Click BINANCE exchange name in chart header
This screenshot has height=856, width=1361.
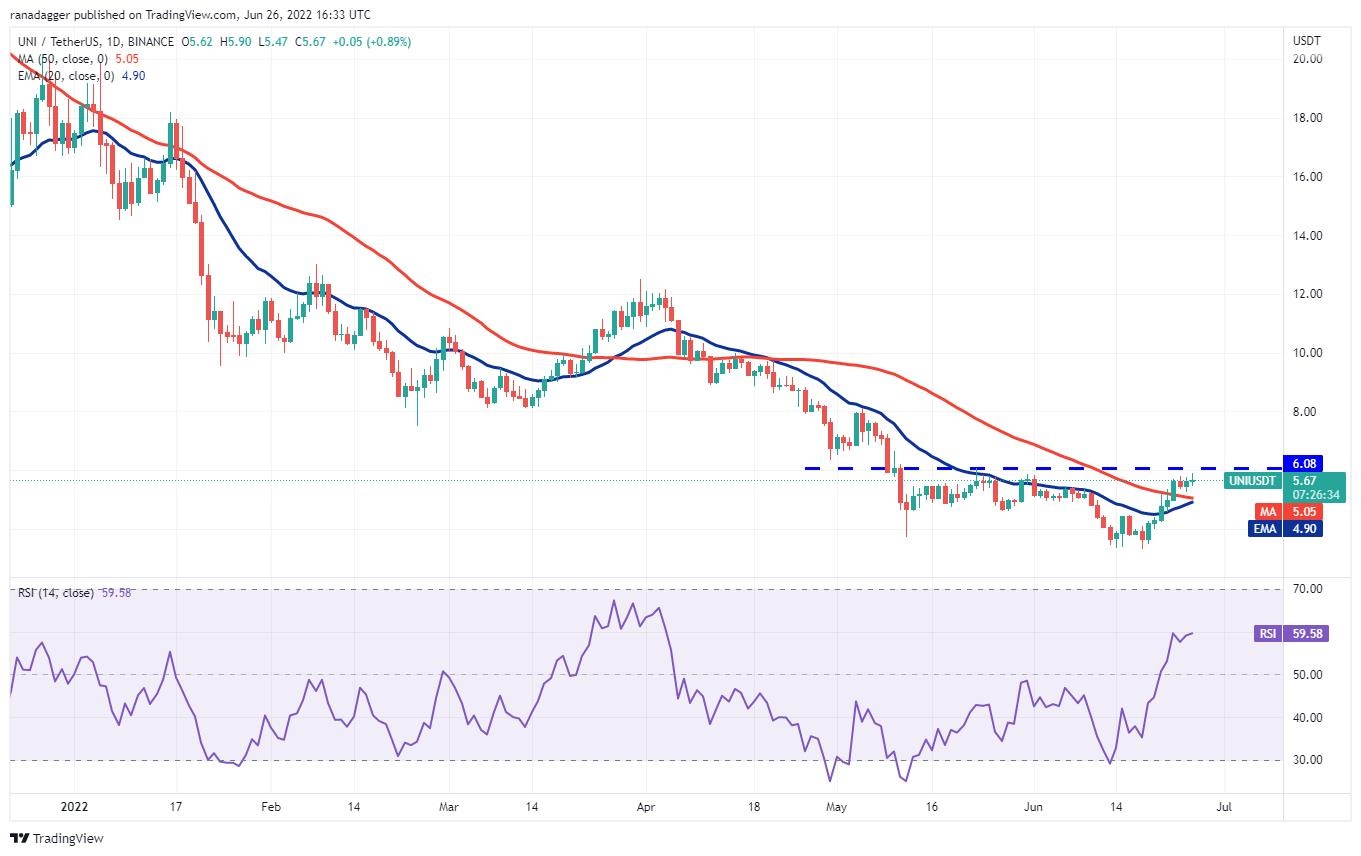click(x=151, y=42)
